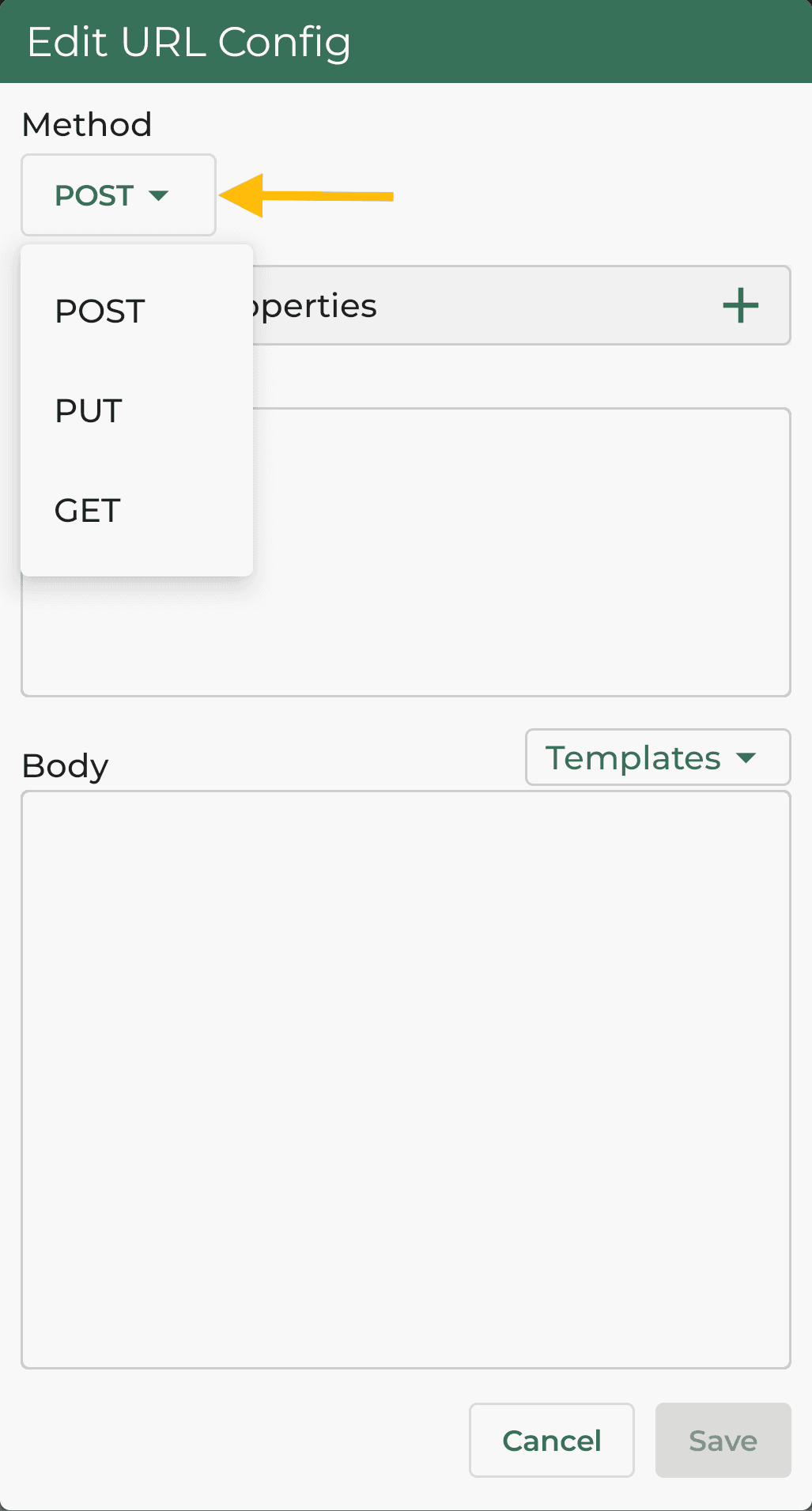This screenshot has height=1511, width=812.
Task: Focus the Body text area
Action: [x=406, y=1079]
